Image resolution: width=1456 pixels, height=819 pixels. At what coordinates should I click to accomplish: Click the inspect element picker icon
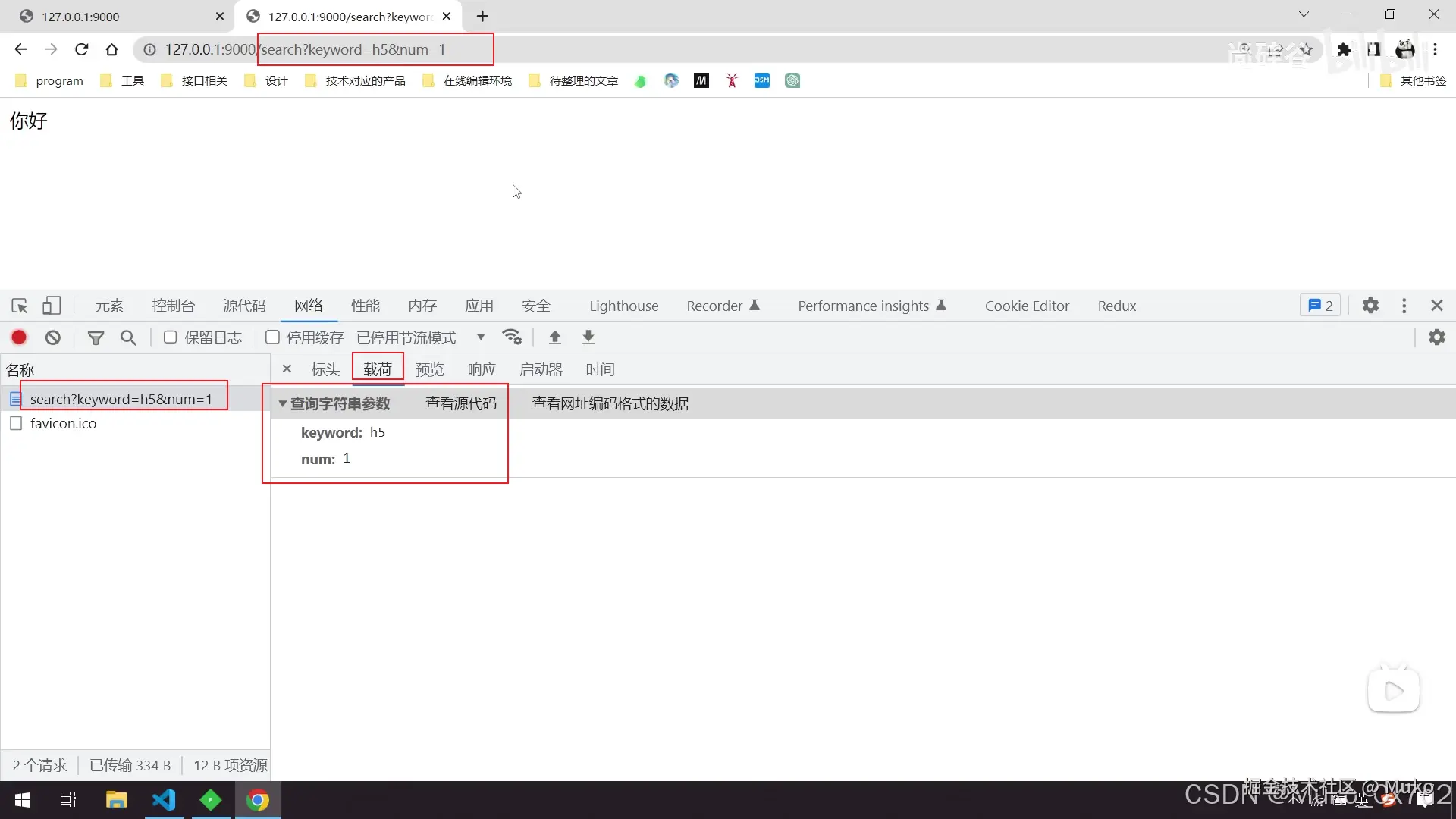point(20,306)
